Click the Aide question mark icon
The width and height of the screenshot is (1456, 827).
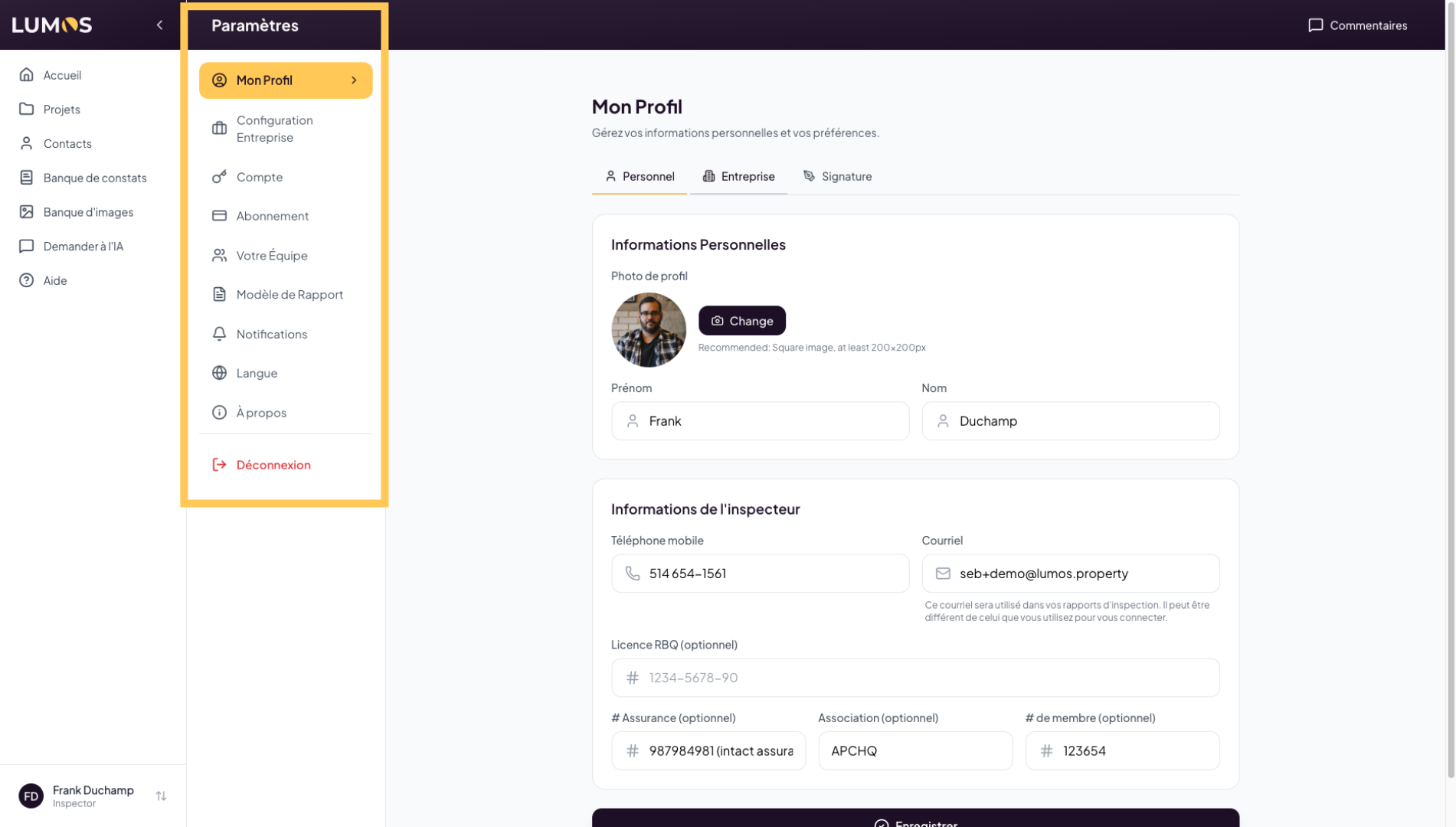pyautogui.click(x=27, y=280)
